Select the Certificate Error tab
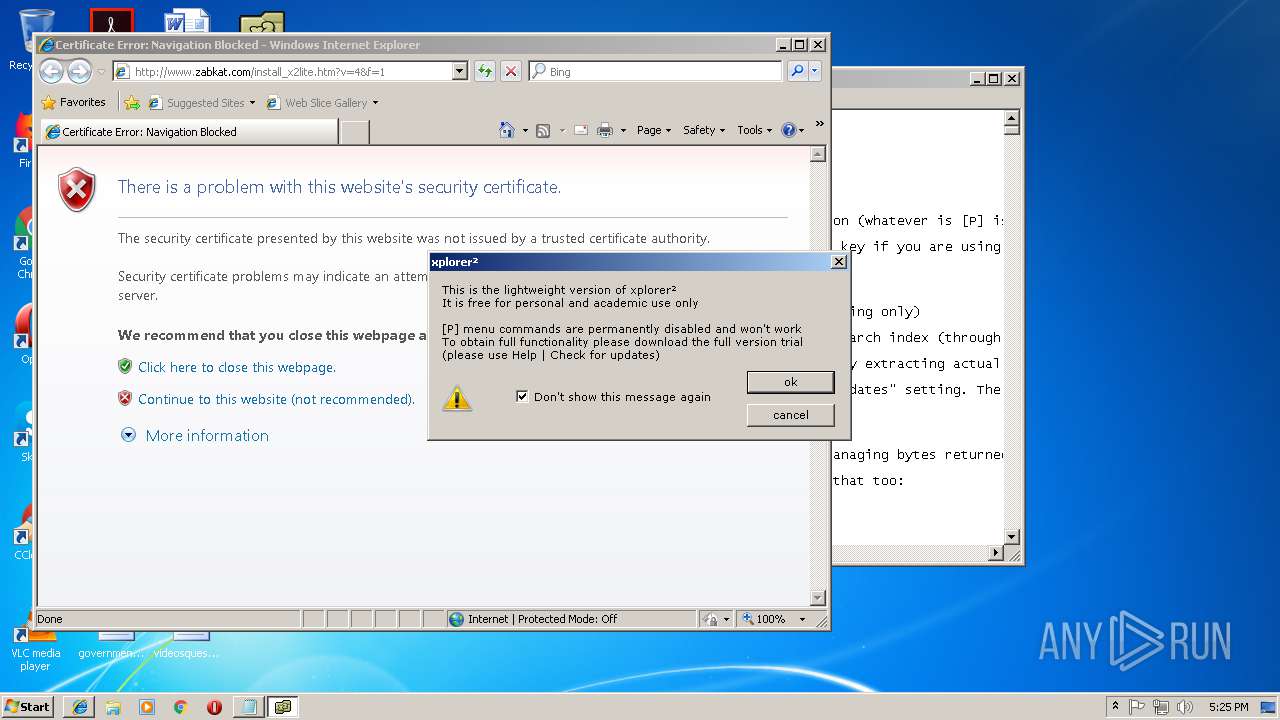Viewport: 1280px width, 720px height. 189,132
